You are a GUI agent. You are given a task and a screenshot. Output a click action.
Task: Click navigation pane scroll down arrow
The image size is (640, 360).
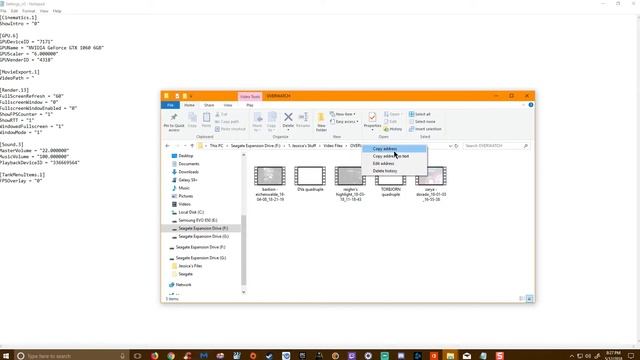tap(244, 292)
